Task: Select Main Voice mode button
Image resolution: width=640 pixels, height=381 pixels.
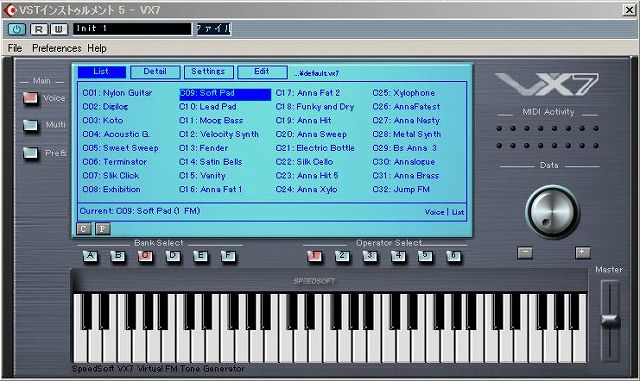Action: pos(31,98)
